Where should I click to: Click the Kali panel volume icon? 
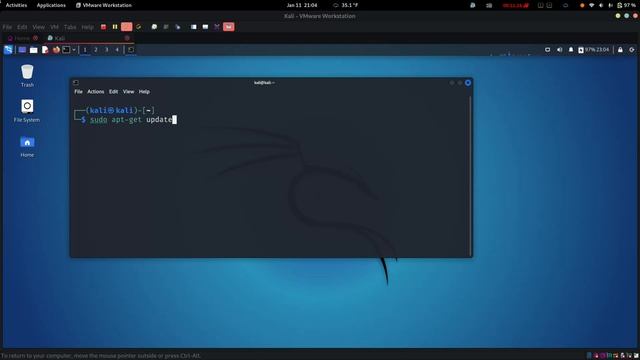tap(559, 50)
